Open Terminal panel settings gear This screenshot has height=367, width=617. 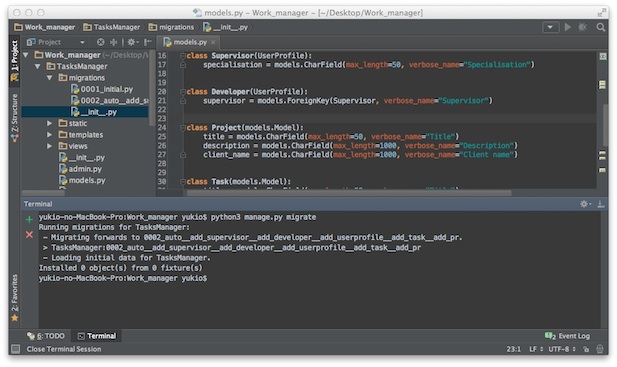pos(585,204)
